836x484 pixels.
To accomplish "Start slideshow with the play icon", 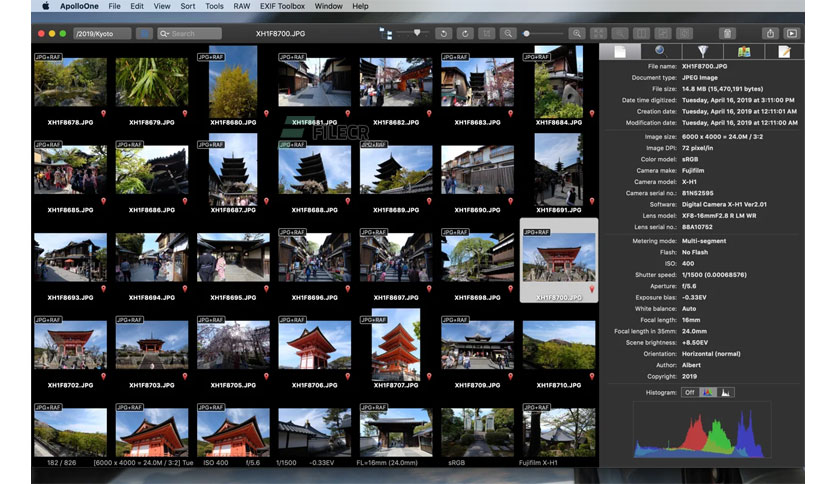I will (792, 34).
